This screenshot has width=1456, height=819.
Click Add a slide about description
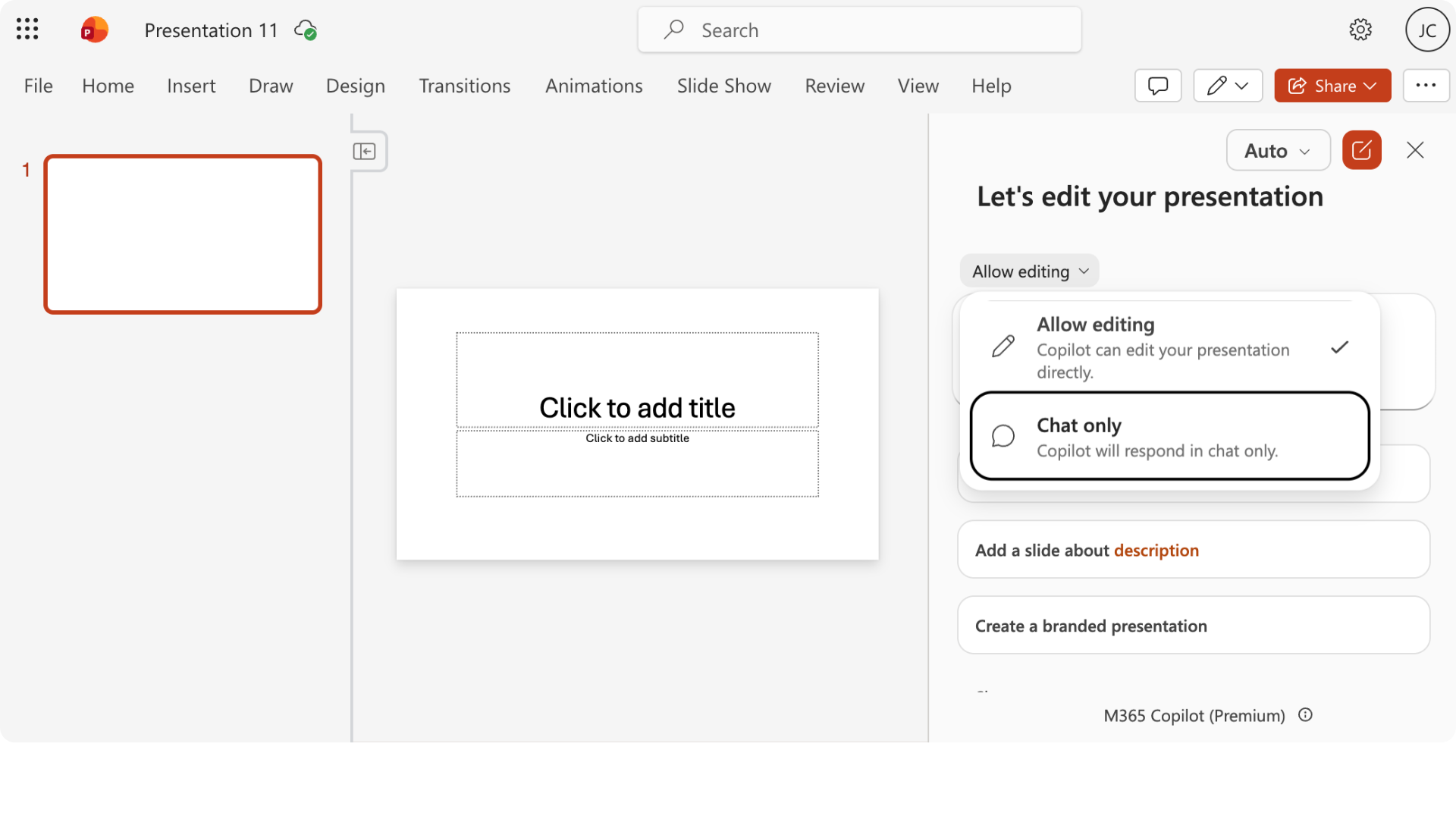point(1194,550)
